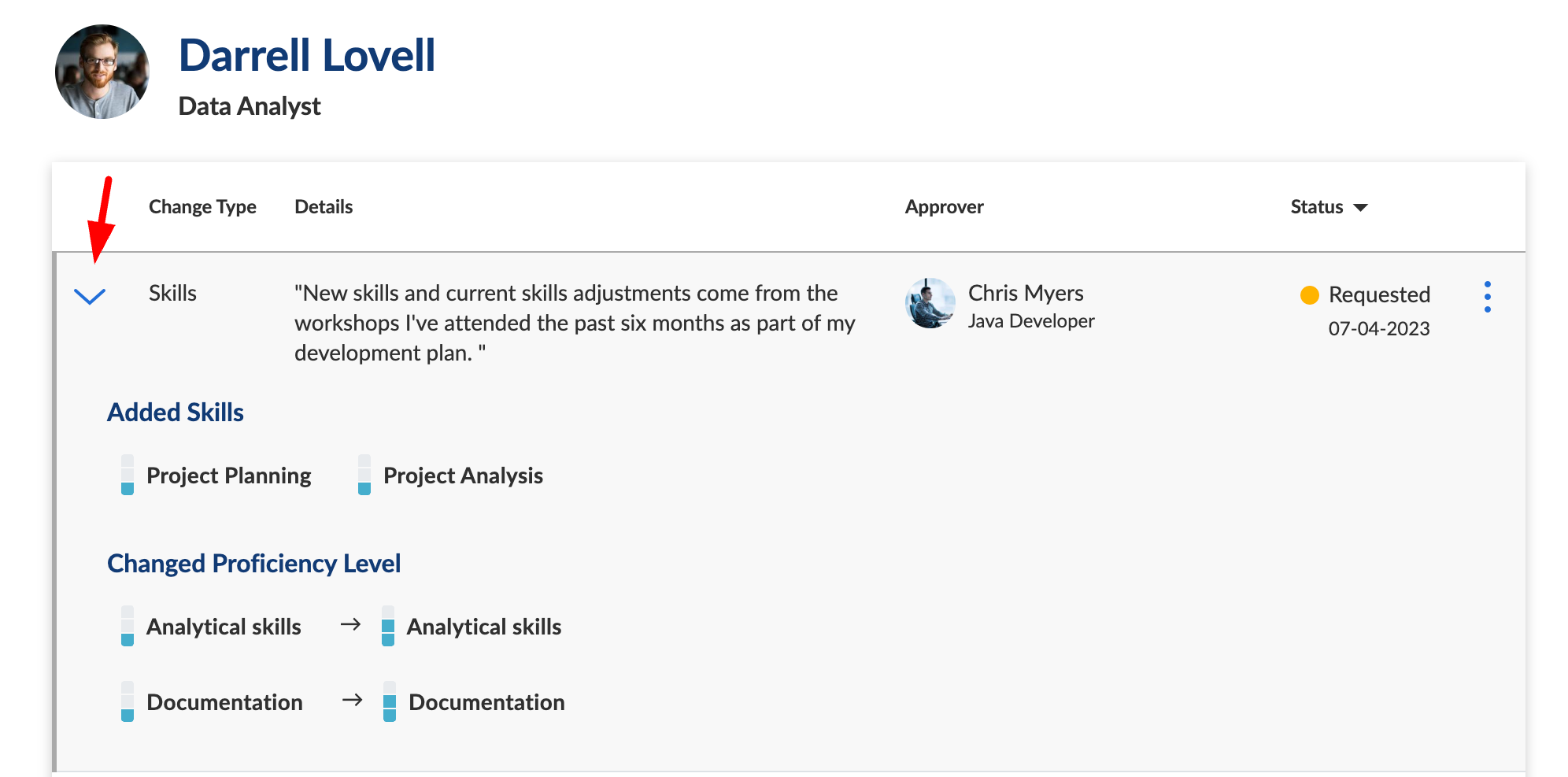This screenshot has width=1568, height=777.
Task: Click Darrell Lovell's profile photo
Action: coord(102,72)
